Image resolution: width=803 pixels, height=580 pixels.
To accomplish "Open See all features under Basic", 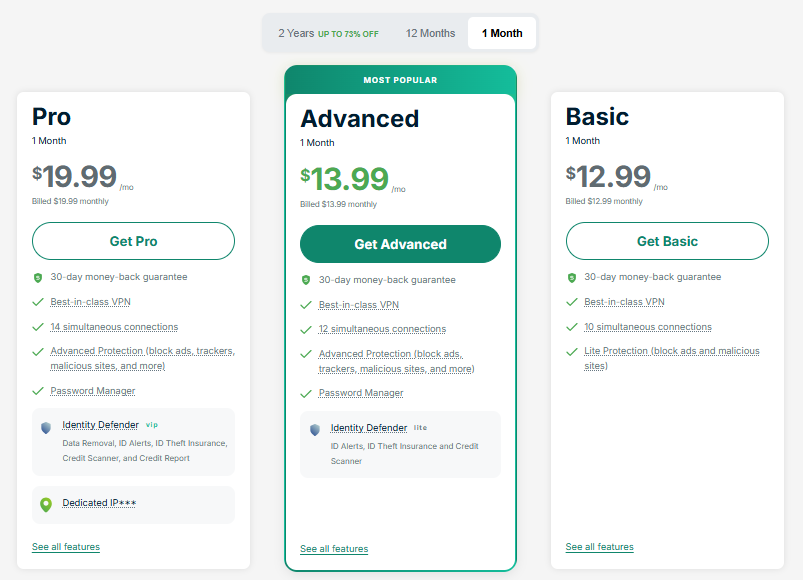I will (599, 547).
